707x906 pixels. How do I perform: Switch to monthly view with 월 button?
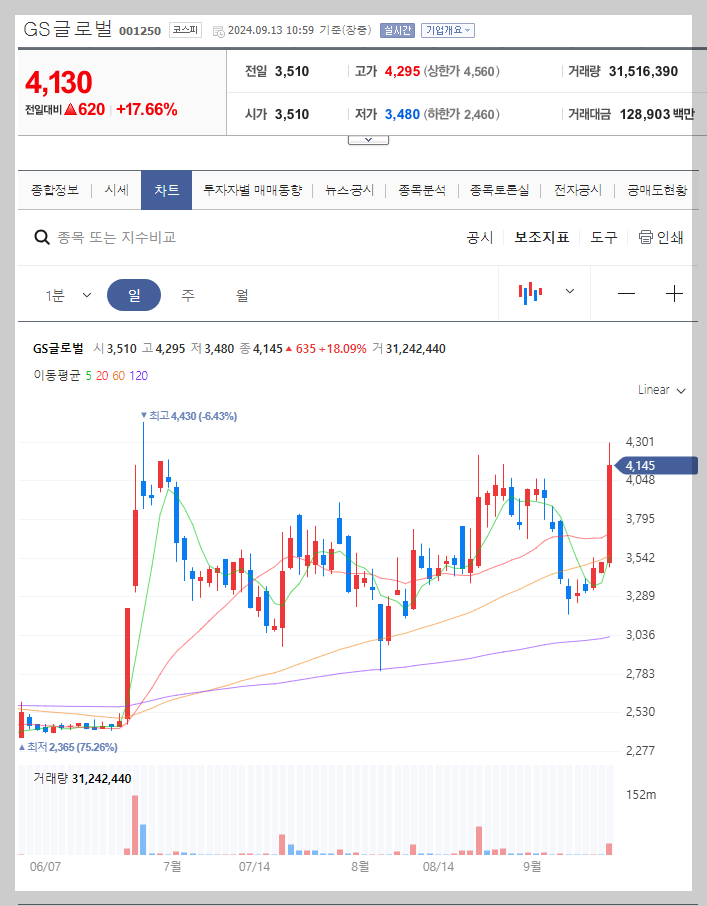click(x=243, y=293)
